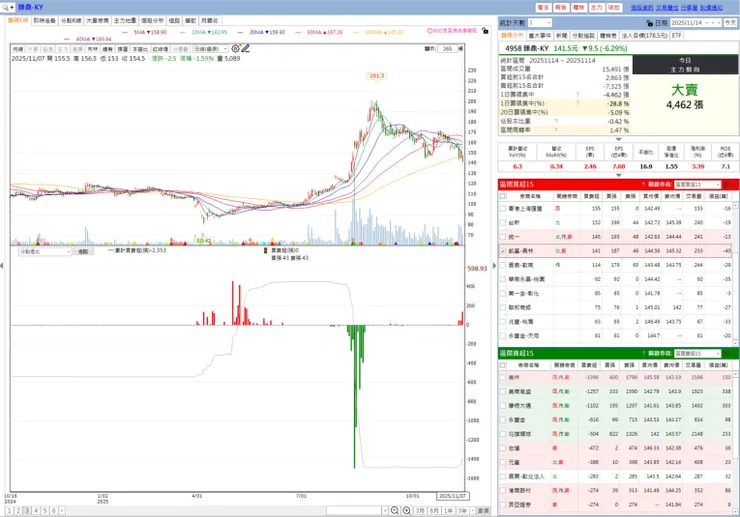Click the export icon in red table header
This screenshot has width=740, height=517.
coord(727,184)
